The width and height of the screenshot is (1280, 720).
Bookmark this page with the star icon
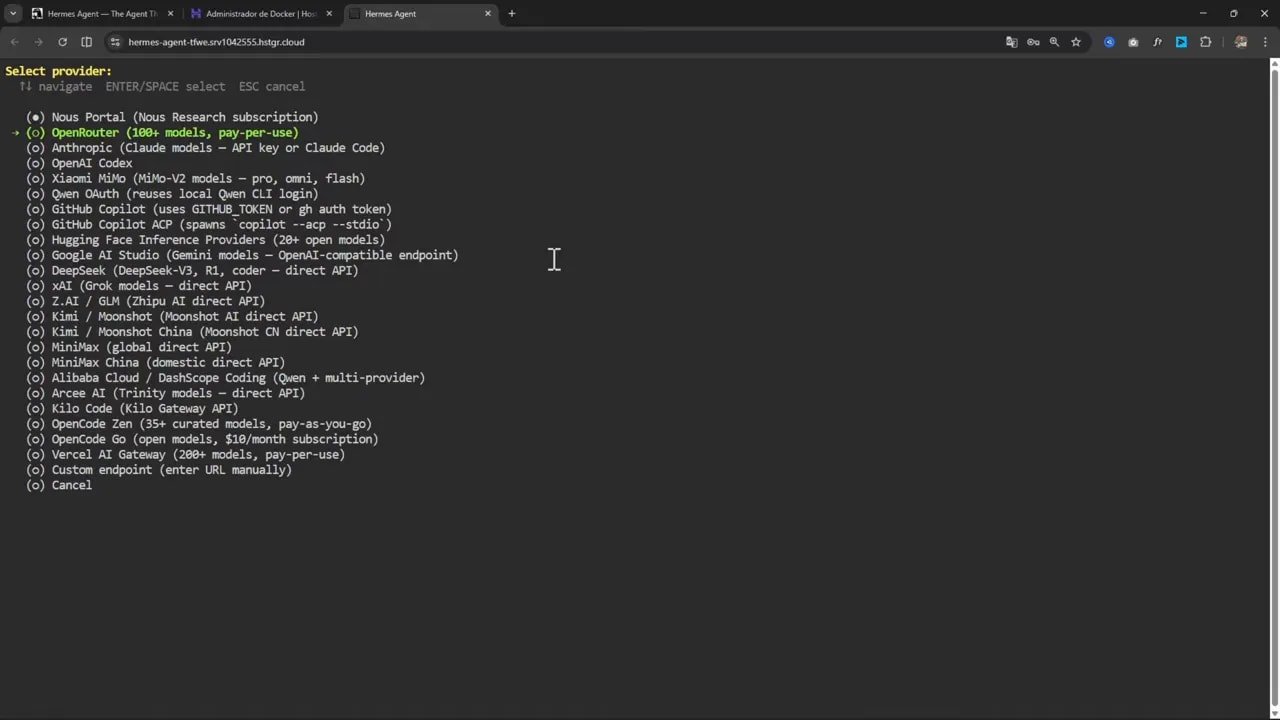coord(1076,42)
